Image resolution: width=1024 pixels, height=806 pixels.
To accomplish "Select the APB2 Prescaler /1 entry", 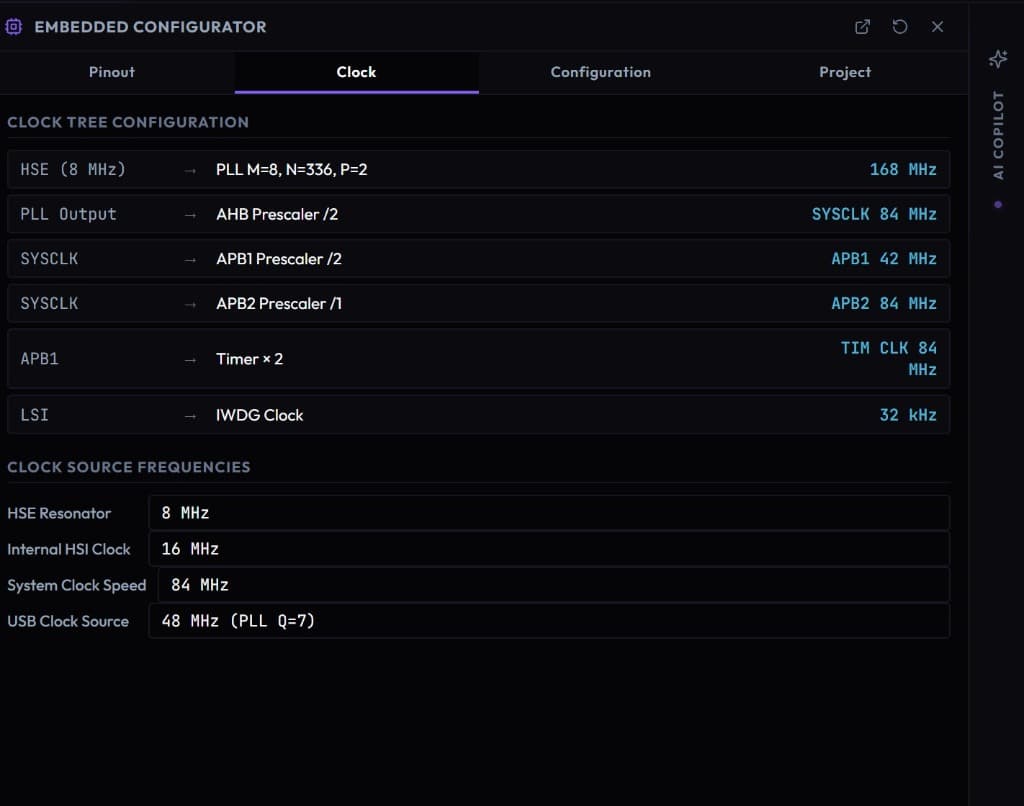I will [x=279, y=304].
